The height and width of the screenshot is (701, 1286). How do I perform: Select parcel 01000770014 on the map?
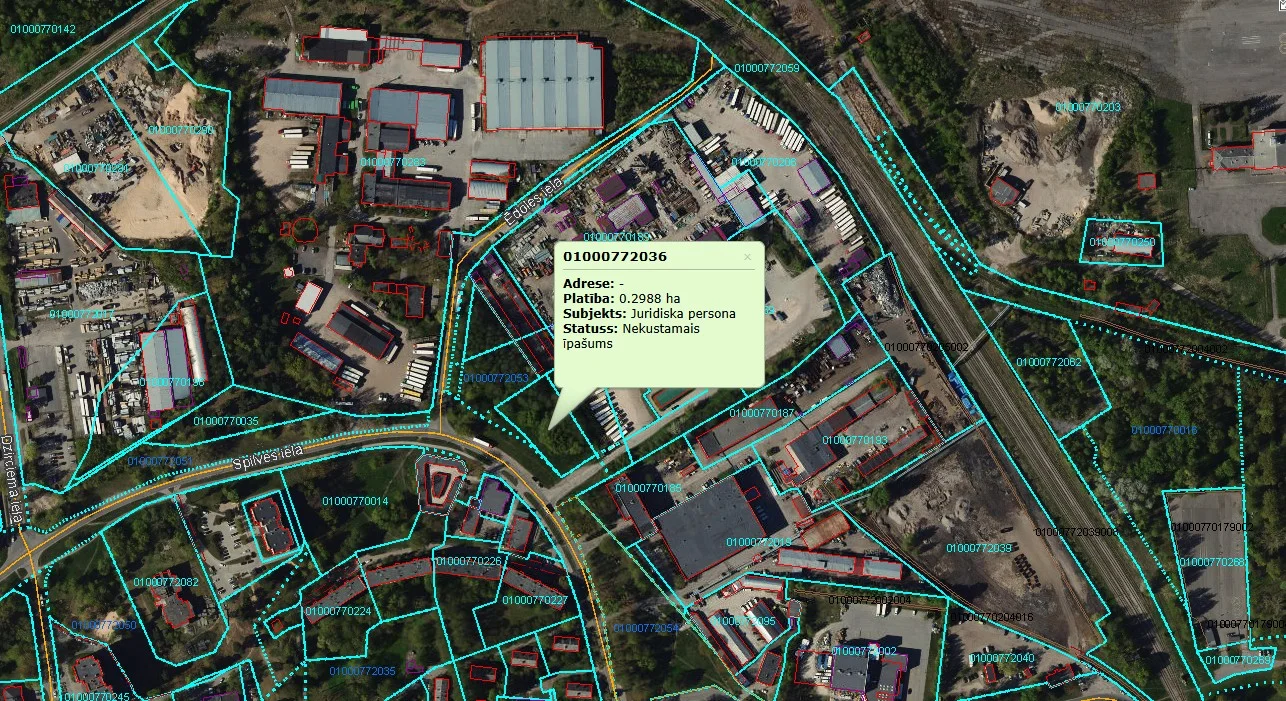tap(355, 501)
